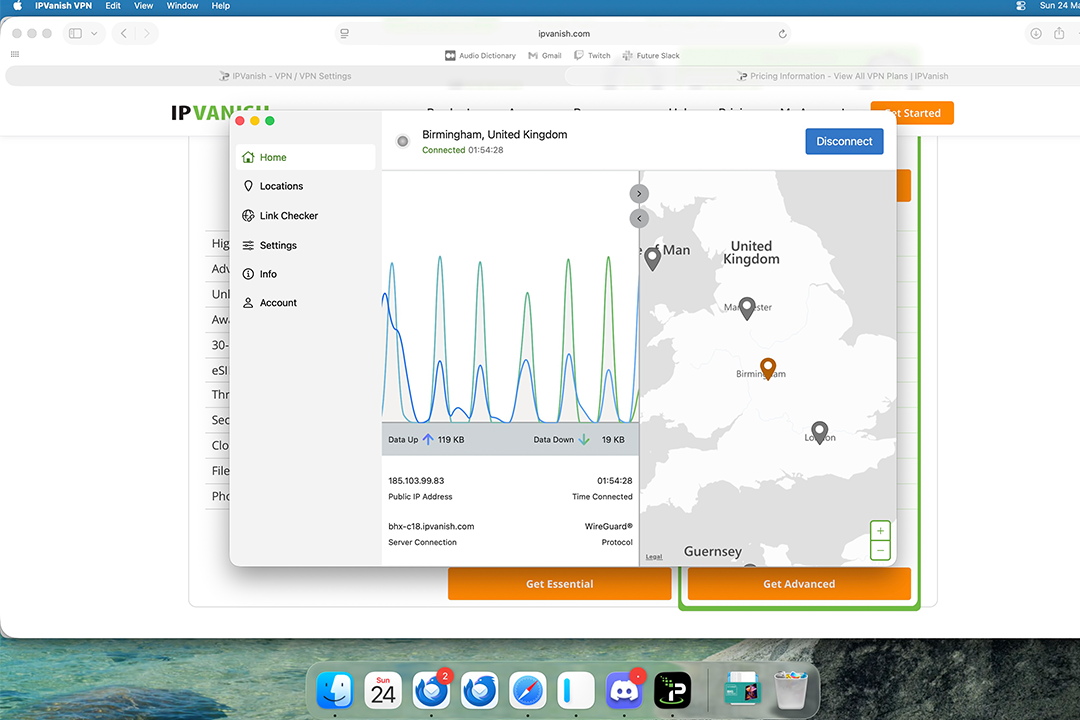1080x720 pixels.
Task: Open Safari from the Dock
Action: tap(528, 690)
